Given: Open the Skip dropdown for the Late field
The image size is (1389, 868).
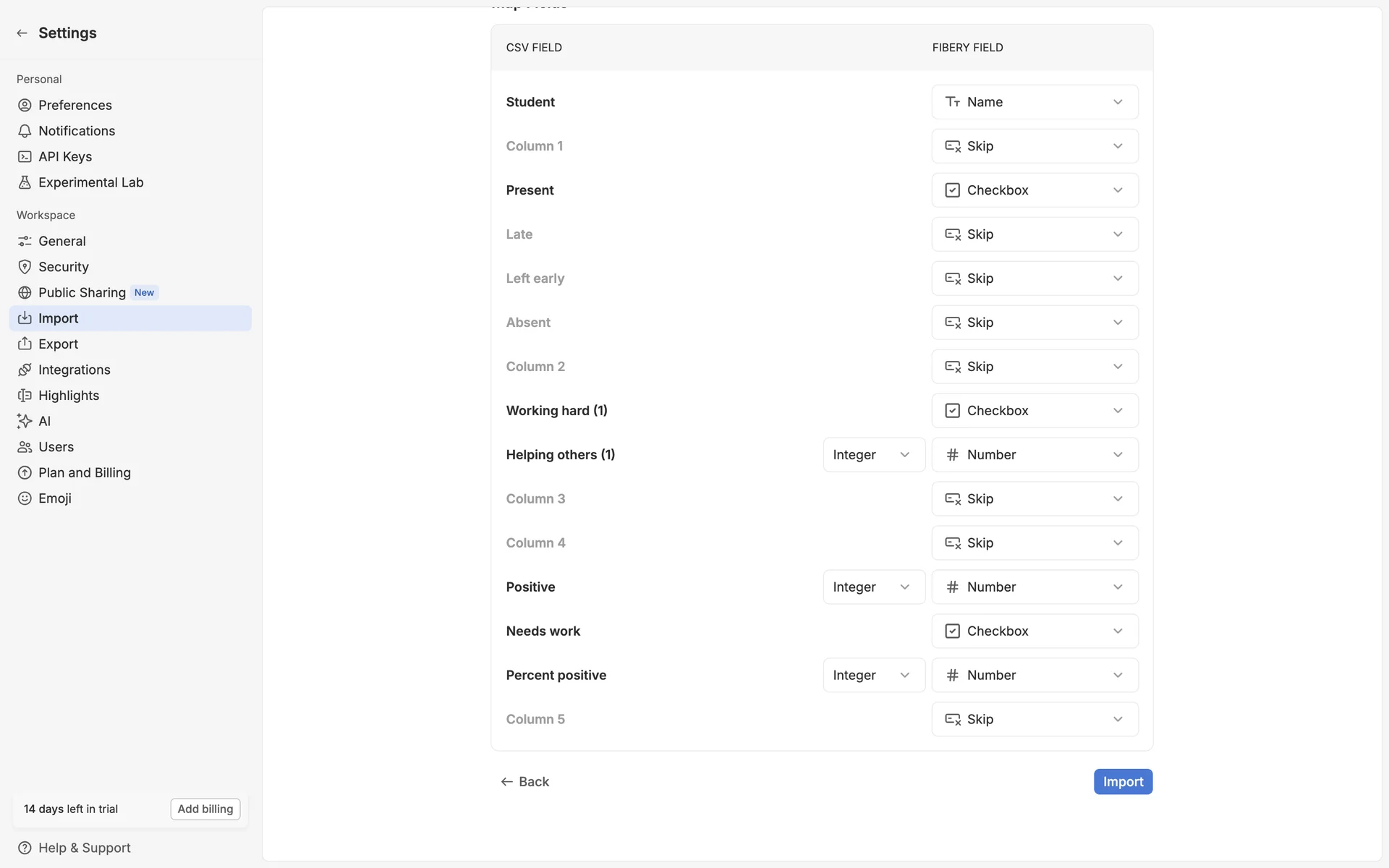Looking at the screenshot, I should 1035,234.
